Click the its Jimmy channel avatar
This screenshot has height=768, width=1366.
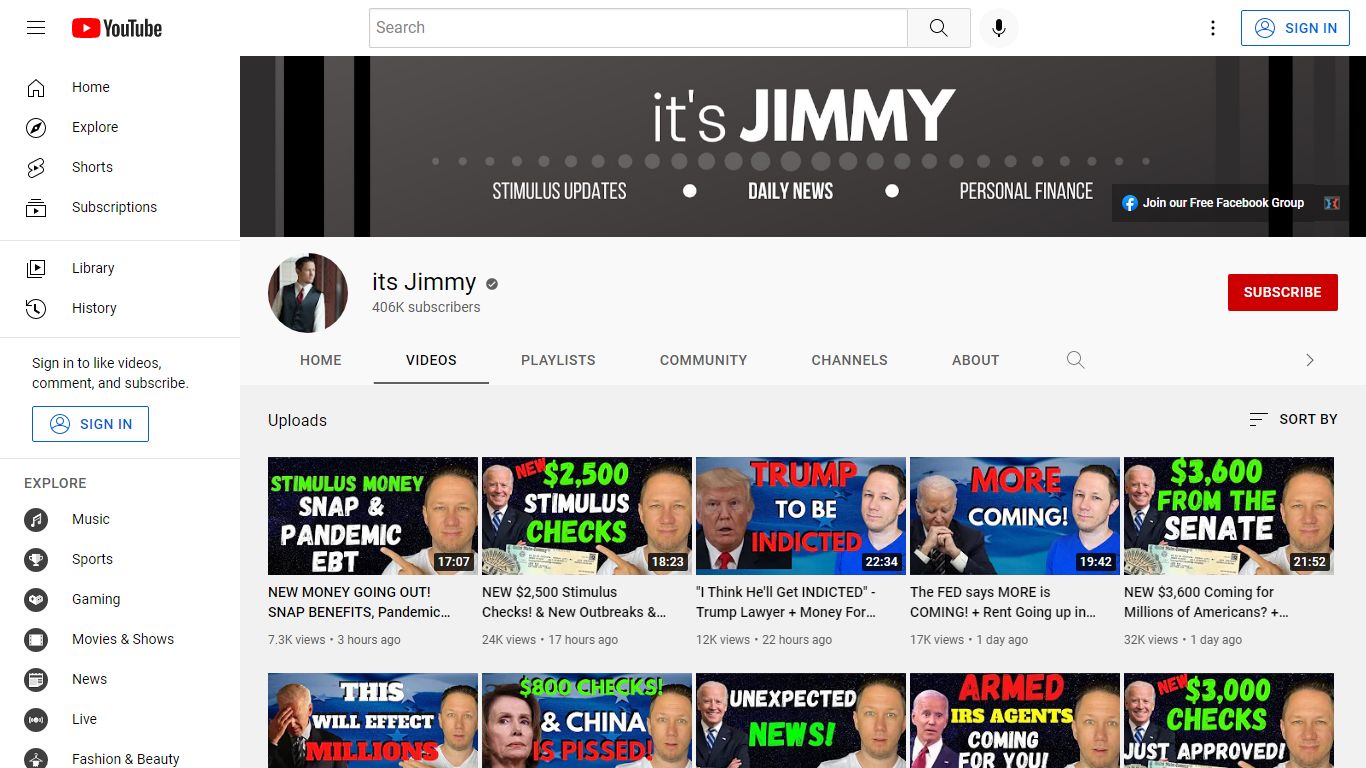click(308, 293)
